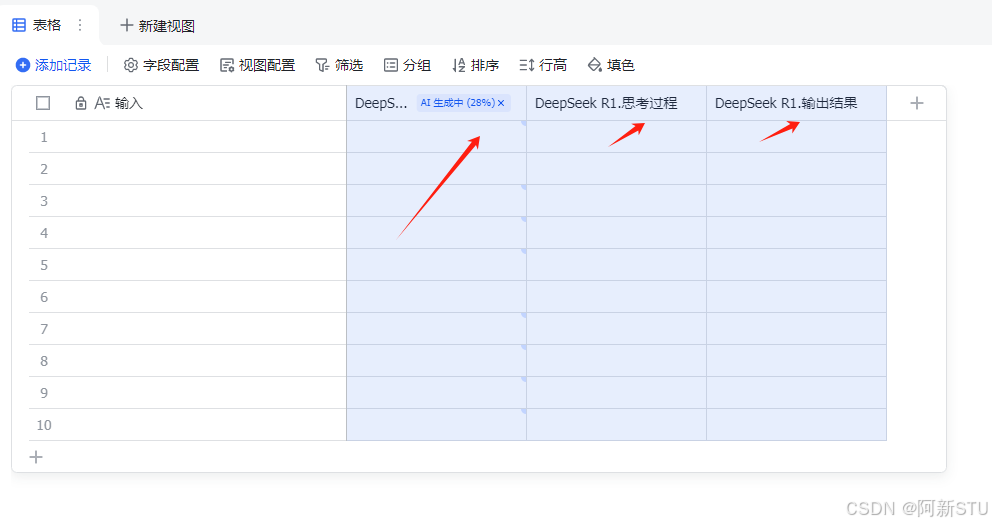Select row number 9

pyautogui.click(x=44, y=393)
